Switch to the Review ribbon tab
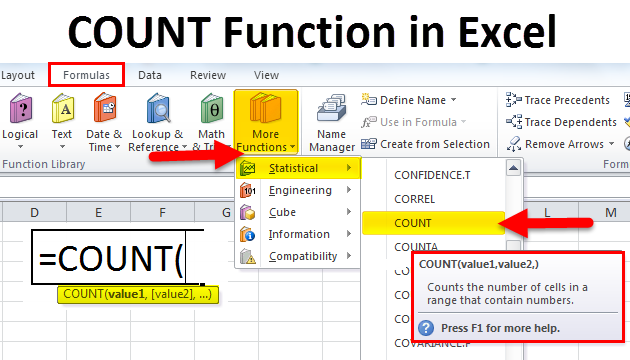Viewport: 630px width, 360px height. tap(208, 75)
